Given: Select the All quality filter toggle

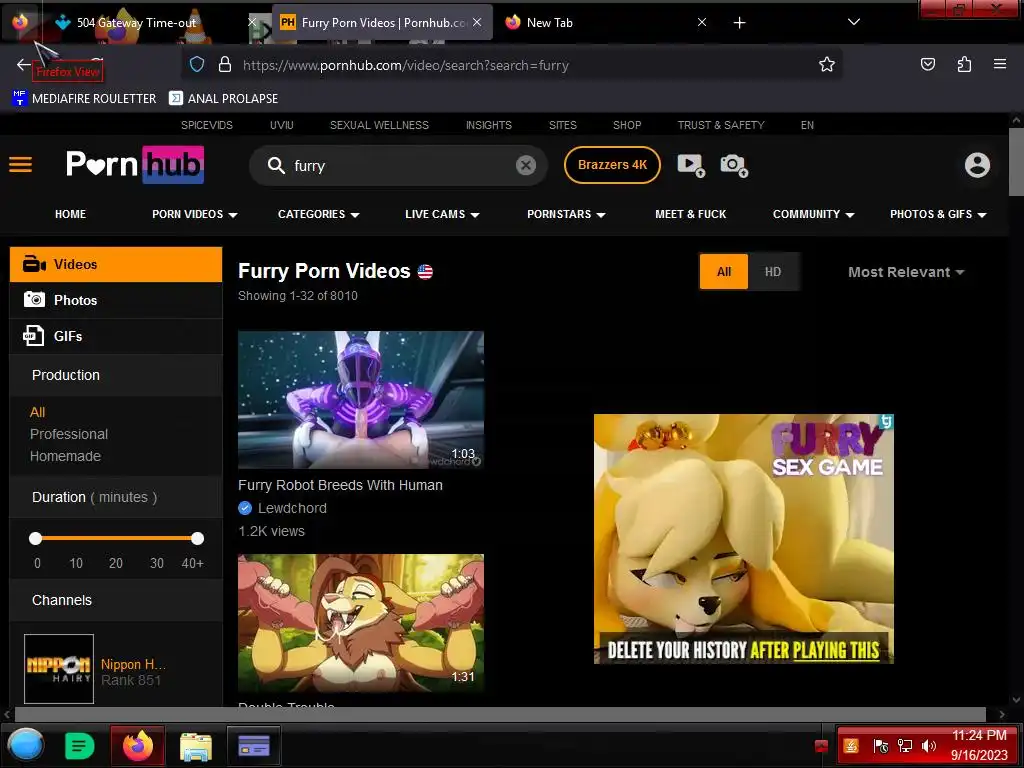Looking at the screenshot, I should (x=724, y=272).
